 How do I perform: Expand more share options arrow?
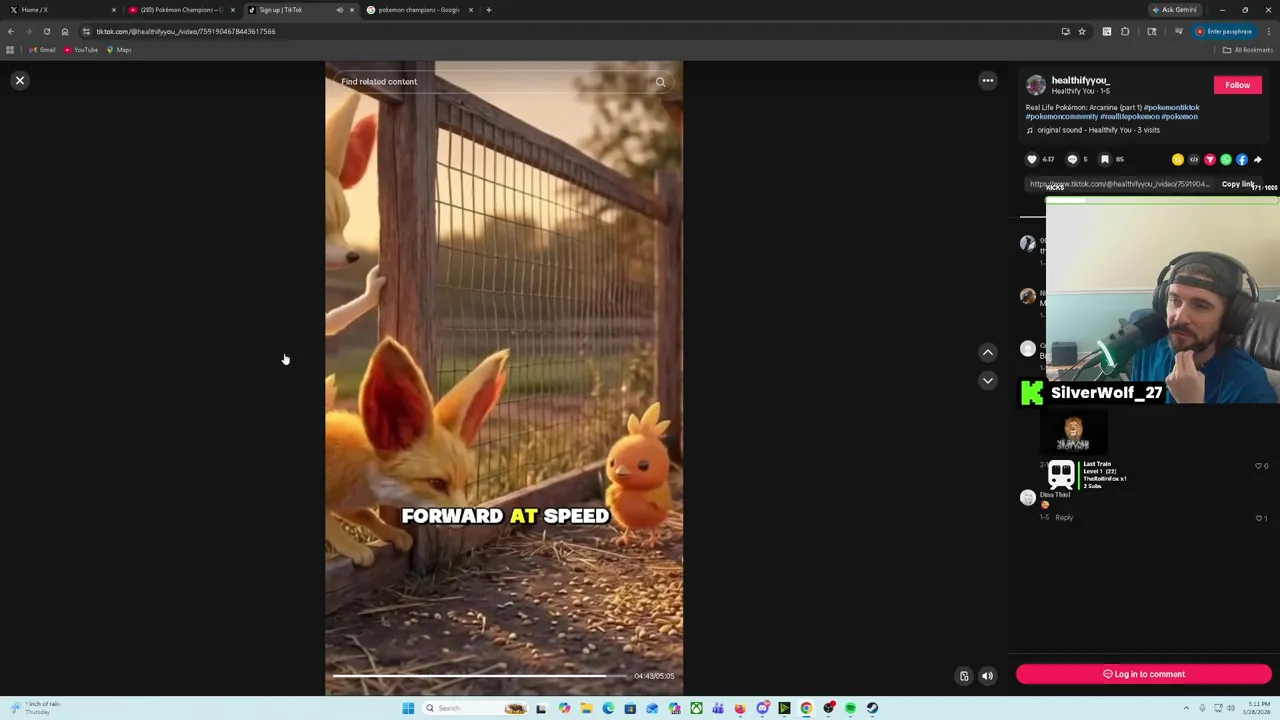[1258, 159]
